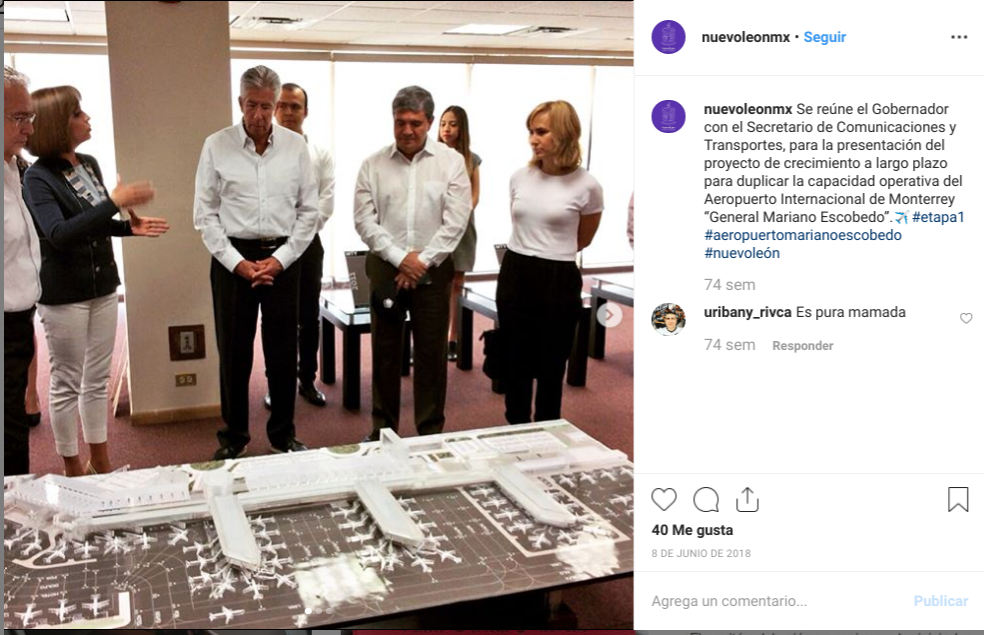View uribany_rivca's profile avatar
Screen dimensions: 984x635
tap(668, 319)
